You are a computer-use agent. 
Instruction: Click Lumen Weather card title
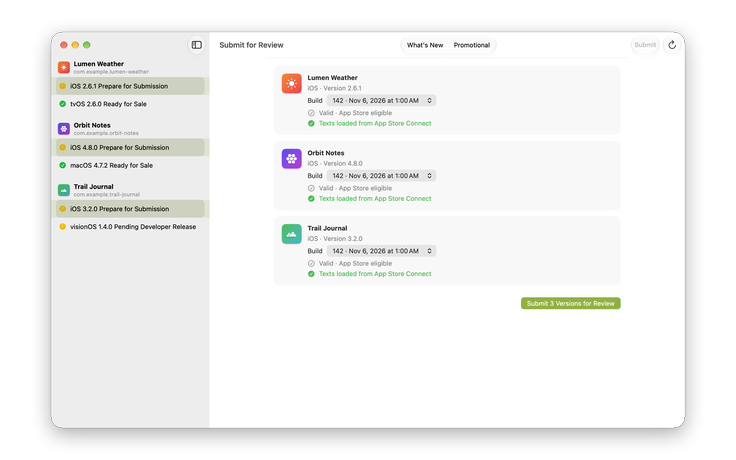pos(332,78)
